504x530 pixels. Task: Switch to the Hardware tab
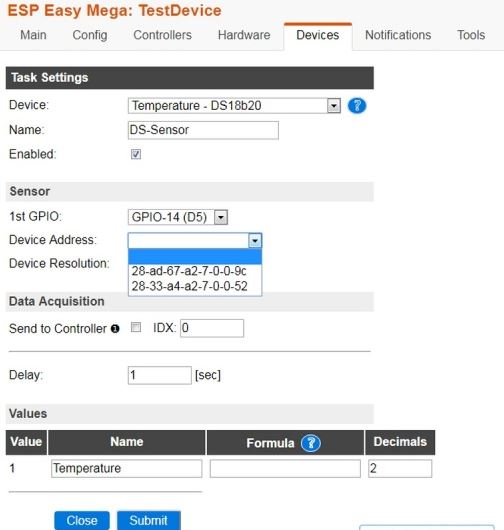[244, 35]
